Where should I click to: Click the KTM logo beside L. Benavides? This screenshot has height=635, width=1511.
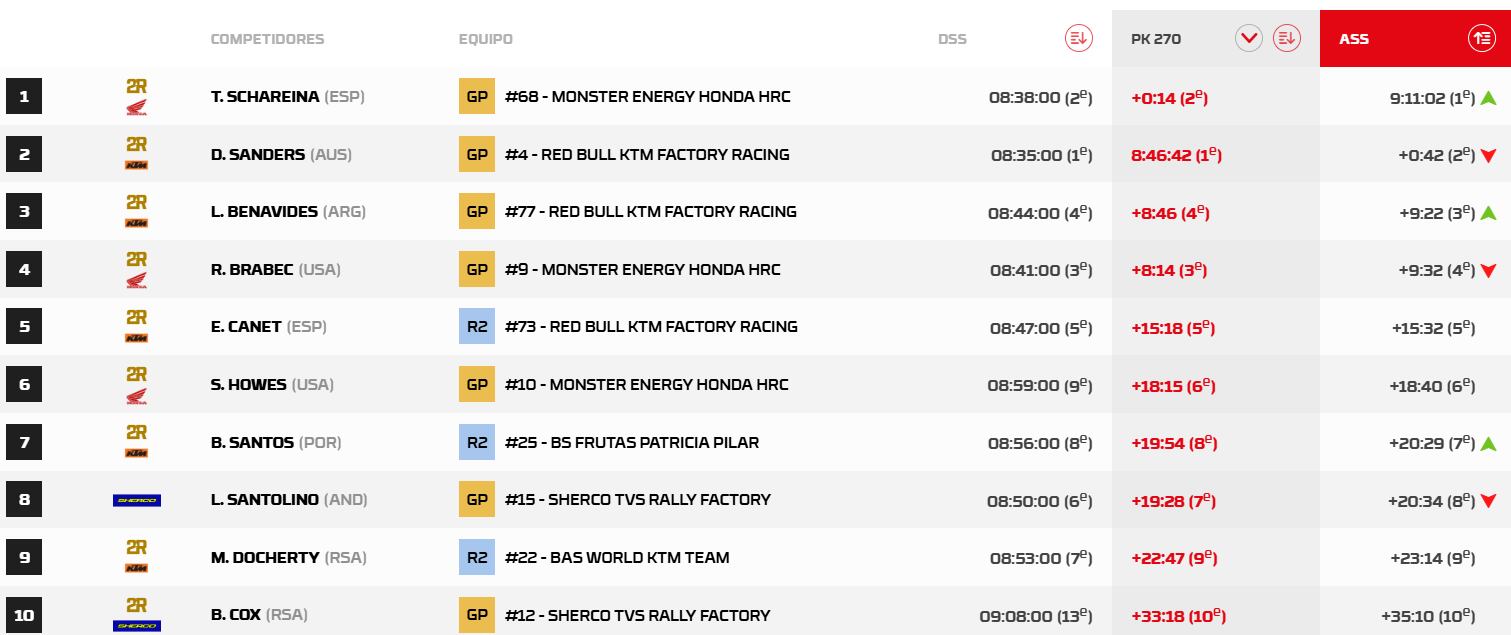137,222
